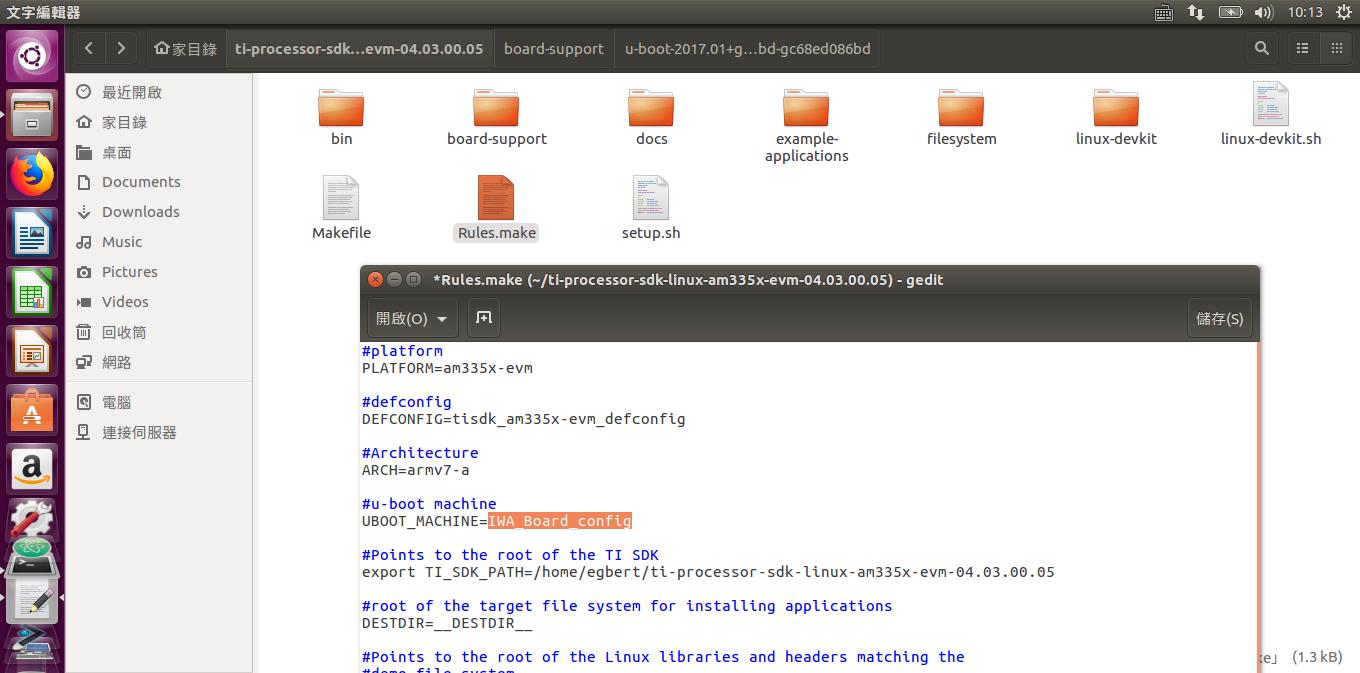Click the highlighted IWA_Board_config text

[x=560, y=521]
